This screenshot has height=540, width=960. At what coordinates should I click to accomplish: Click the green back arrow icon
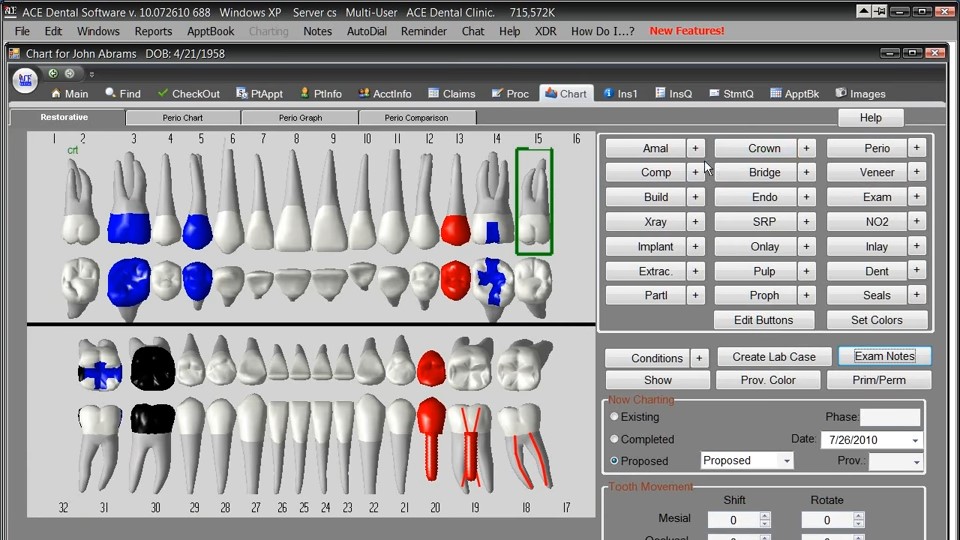[x=53, y=73]
